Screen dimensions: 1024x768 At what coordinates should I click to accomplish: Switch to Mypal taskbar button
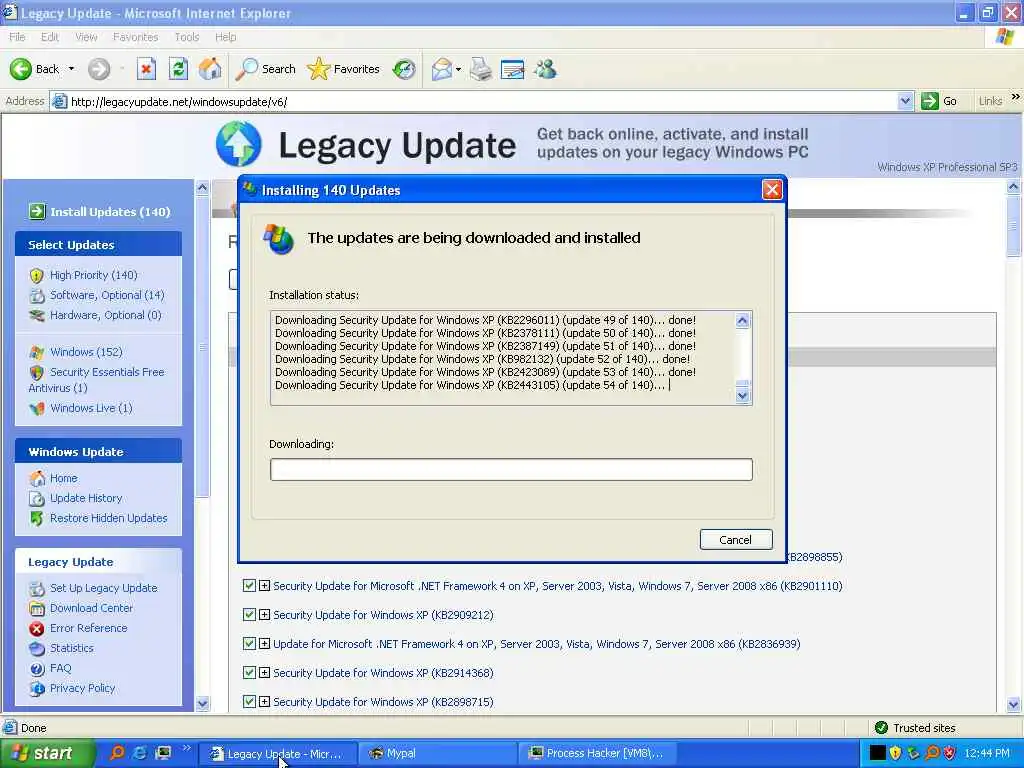(438, 753)
